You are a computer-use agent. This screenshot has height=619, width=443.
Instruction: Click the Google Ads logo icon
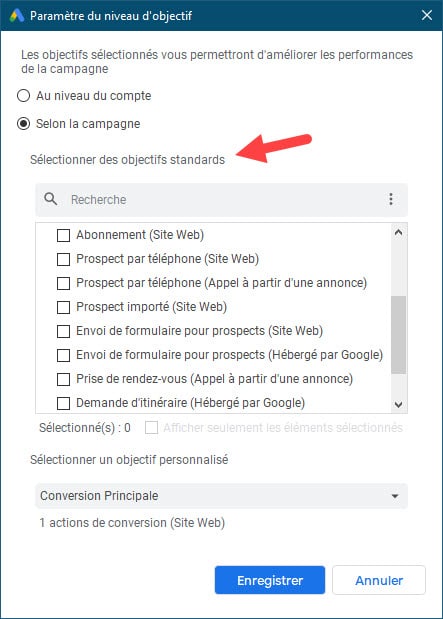pos(17,15)
